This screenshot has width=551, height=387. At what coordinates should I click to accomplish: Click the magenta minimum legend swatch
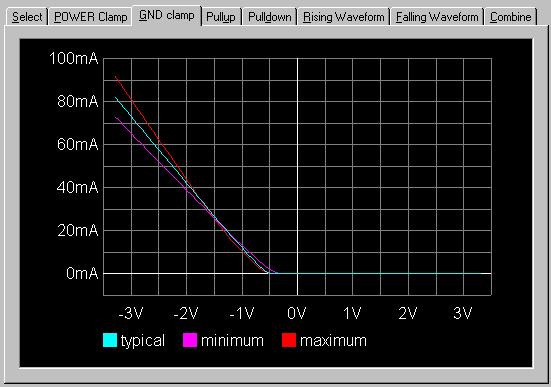pos(190,340)
